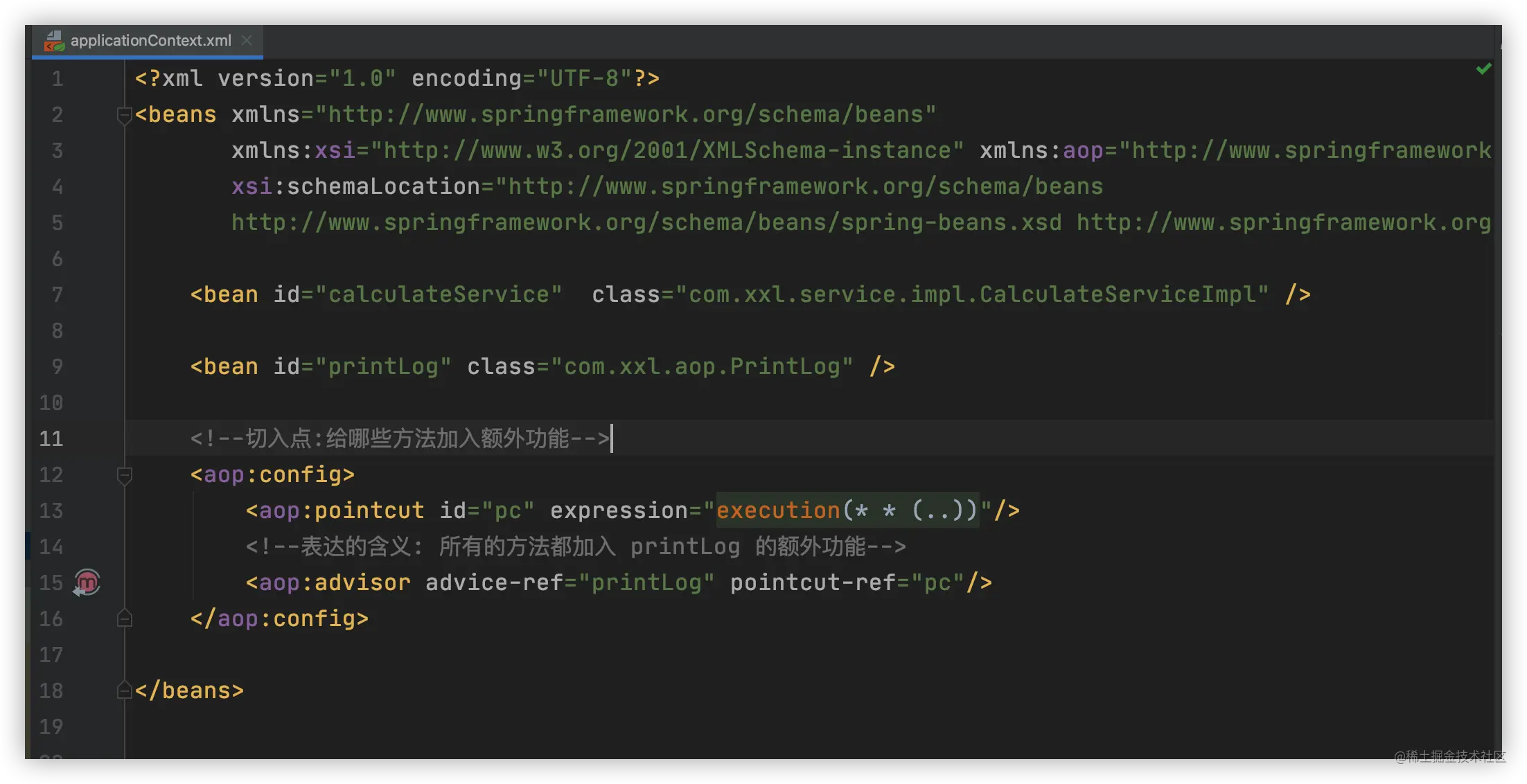Image resolution: width=1527 pixels, height=784 pixels.
Task: Click the pc value in pointcut-ref
Action: [x=937, y=582]
